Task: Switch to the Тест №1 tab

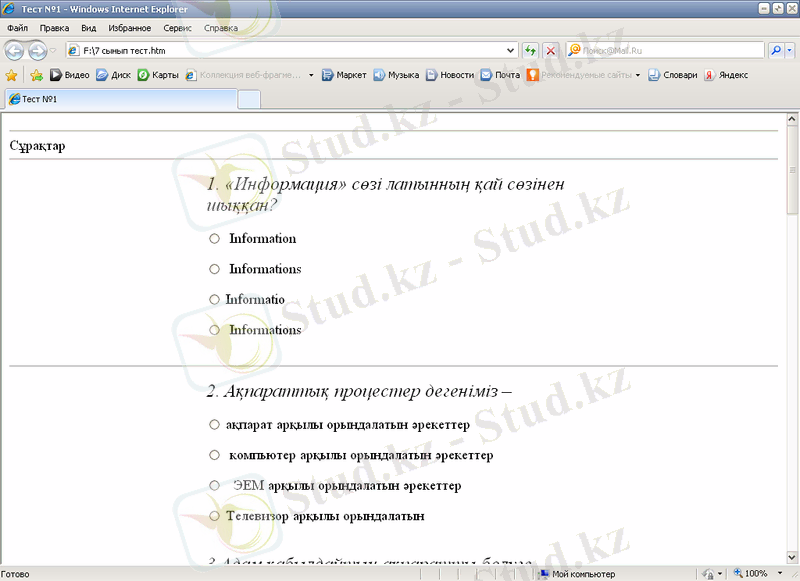Action: (x=60, y=98)
